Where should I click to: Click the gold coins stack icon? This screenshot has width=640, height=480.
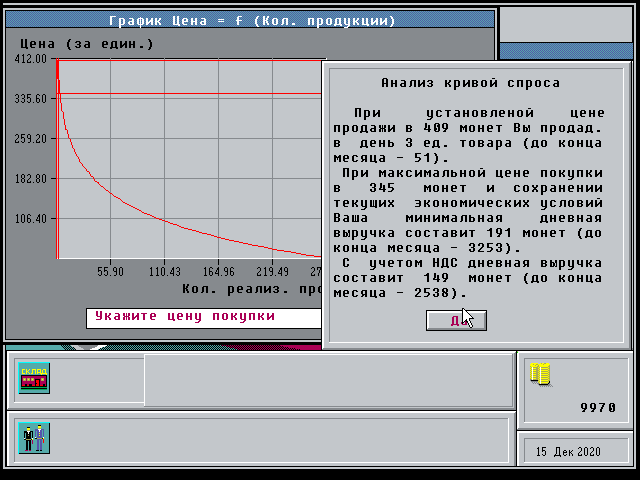(x=540, y=373)
